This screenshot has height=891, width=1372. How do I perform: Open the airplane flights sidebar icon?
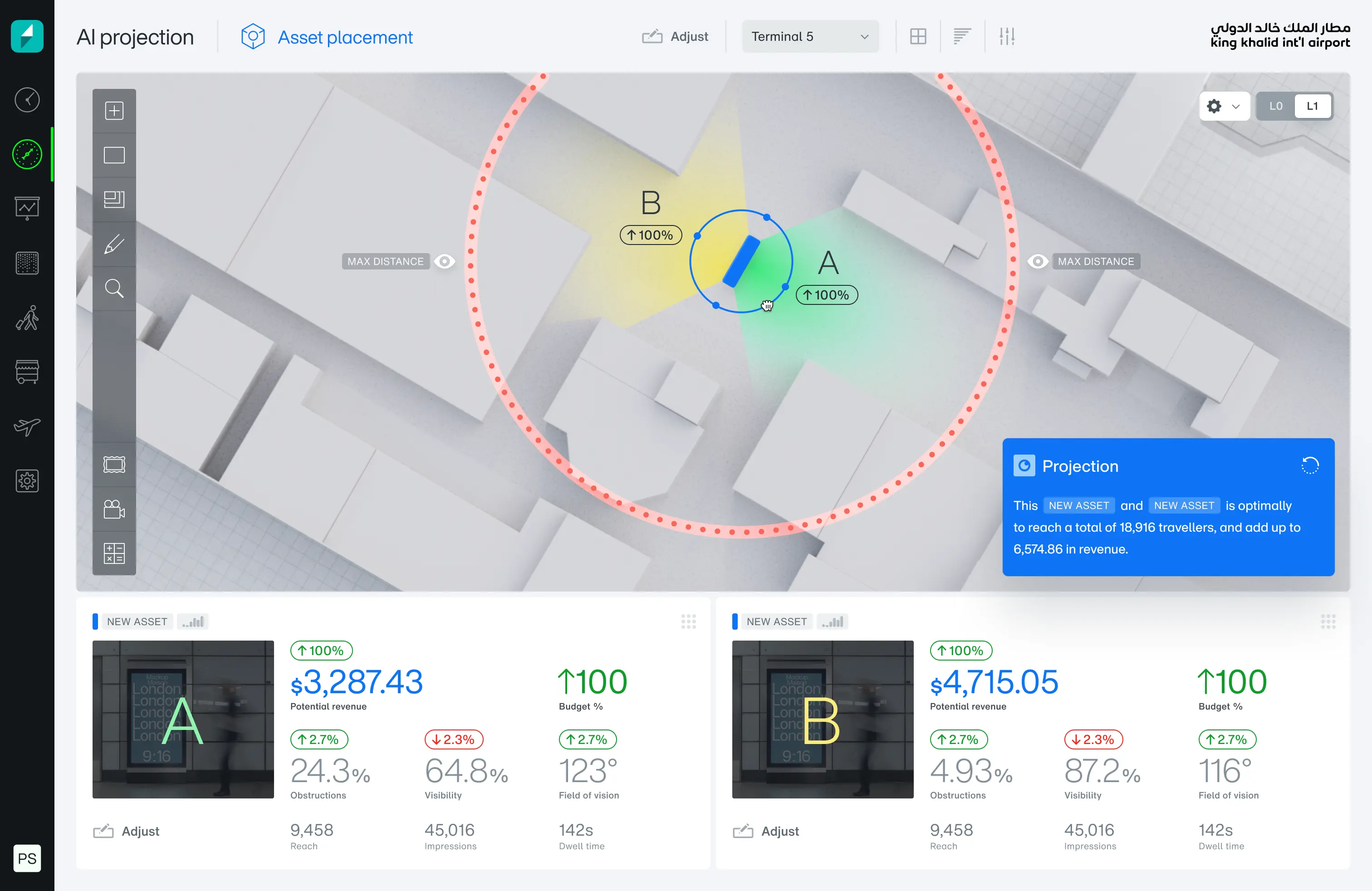27,426
